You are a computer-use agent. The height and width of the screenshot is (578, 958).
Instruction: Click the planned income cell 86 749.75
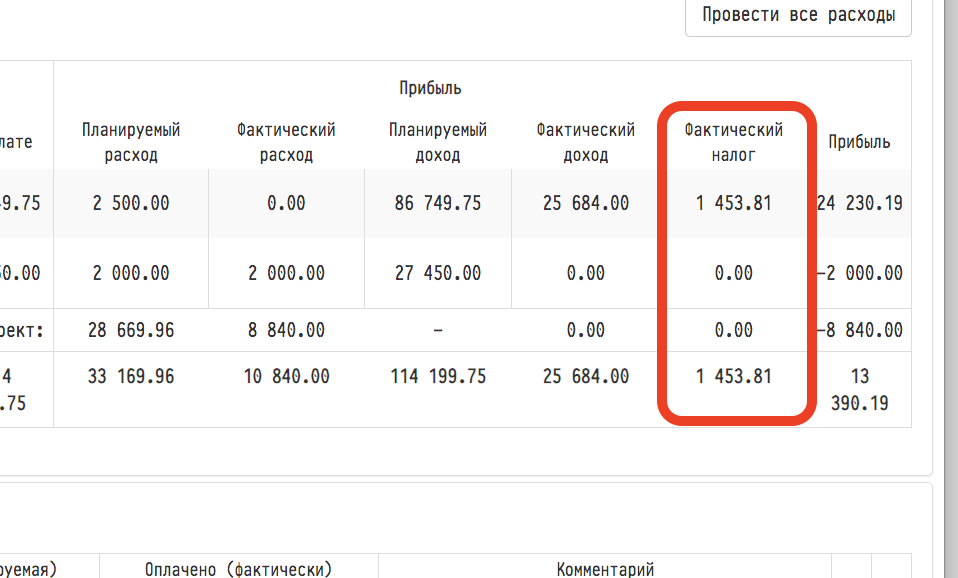click(x=438, y=203)
